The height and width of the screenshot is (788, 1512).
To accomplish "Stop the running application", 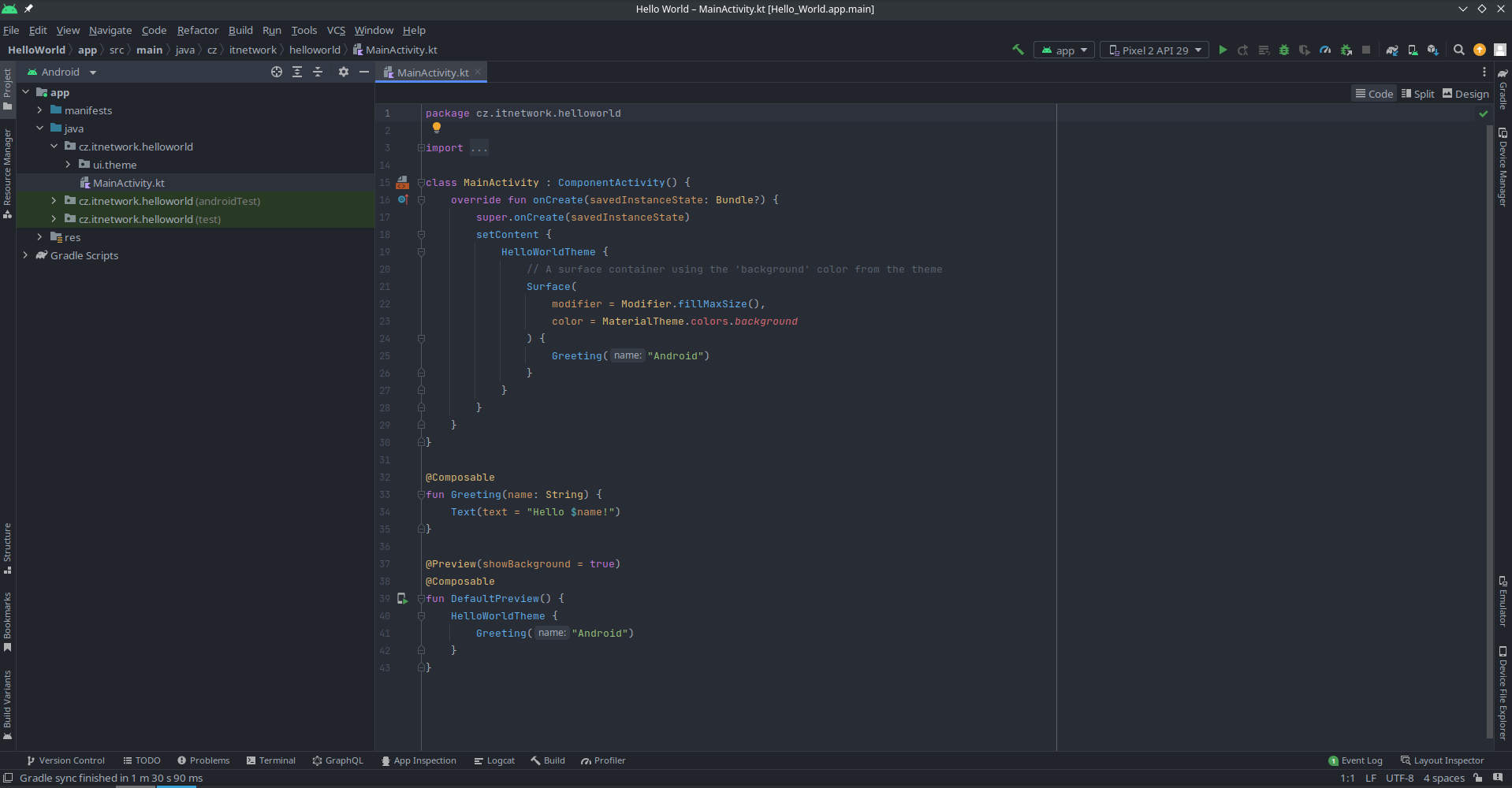I will point(1367,50).
